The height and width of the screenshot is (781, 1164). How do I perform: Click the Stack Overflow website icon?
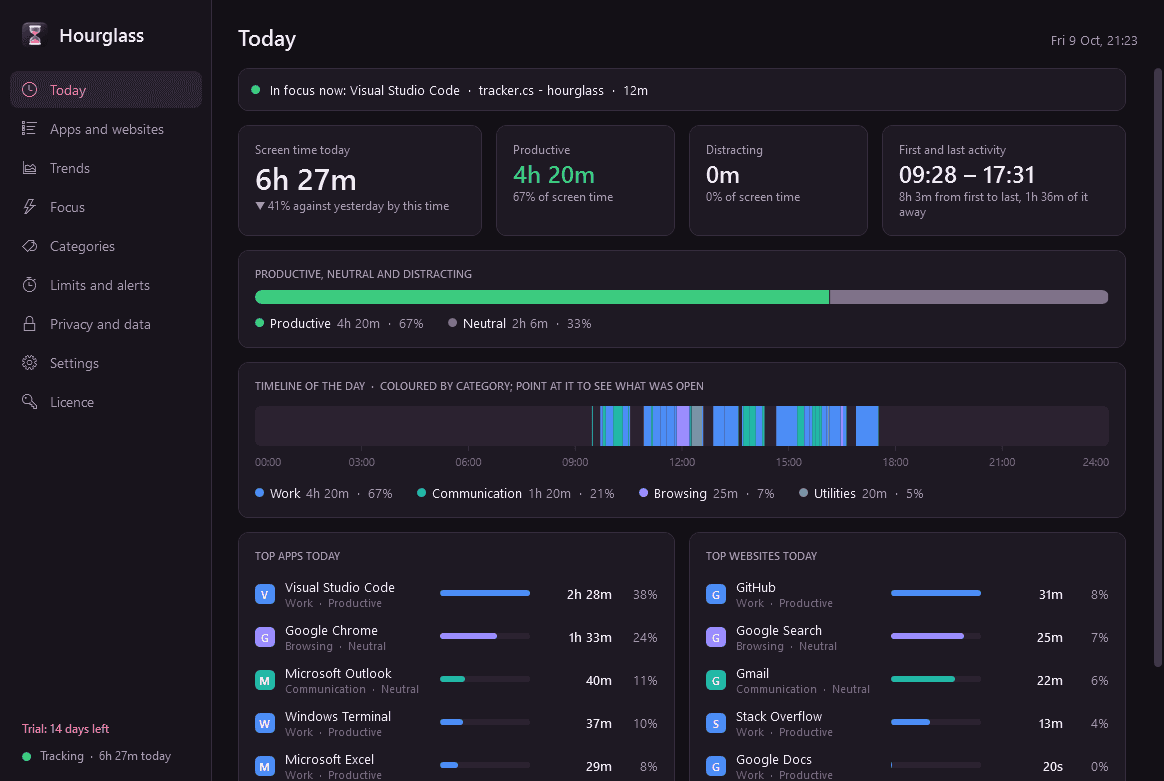716,723
